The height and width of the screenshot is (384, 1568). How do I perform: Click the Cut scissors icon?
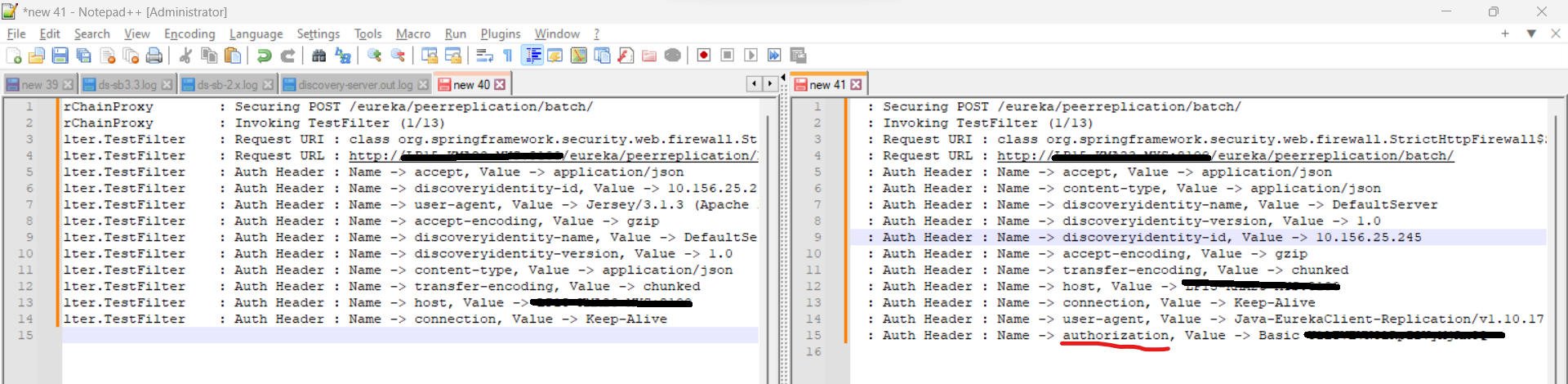185,56
